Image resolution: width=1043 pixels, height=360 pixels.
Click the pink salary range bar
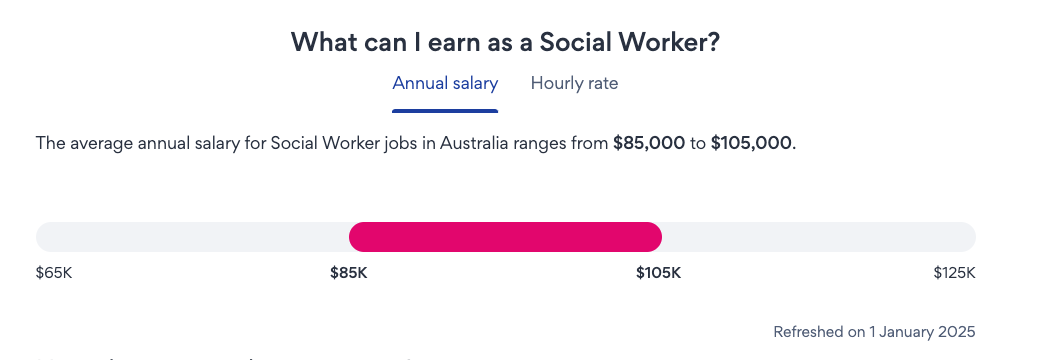point(506,237)
